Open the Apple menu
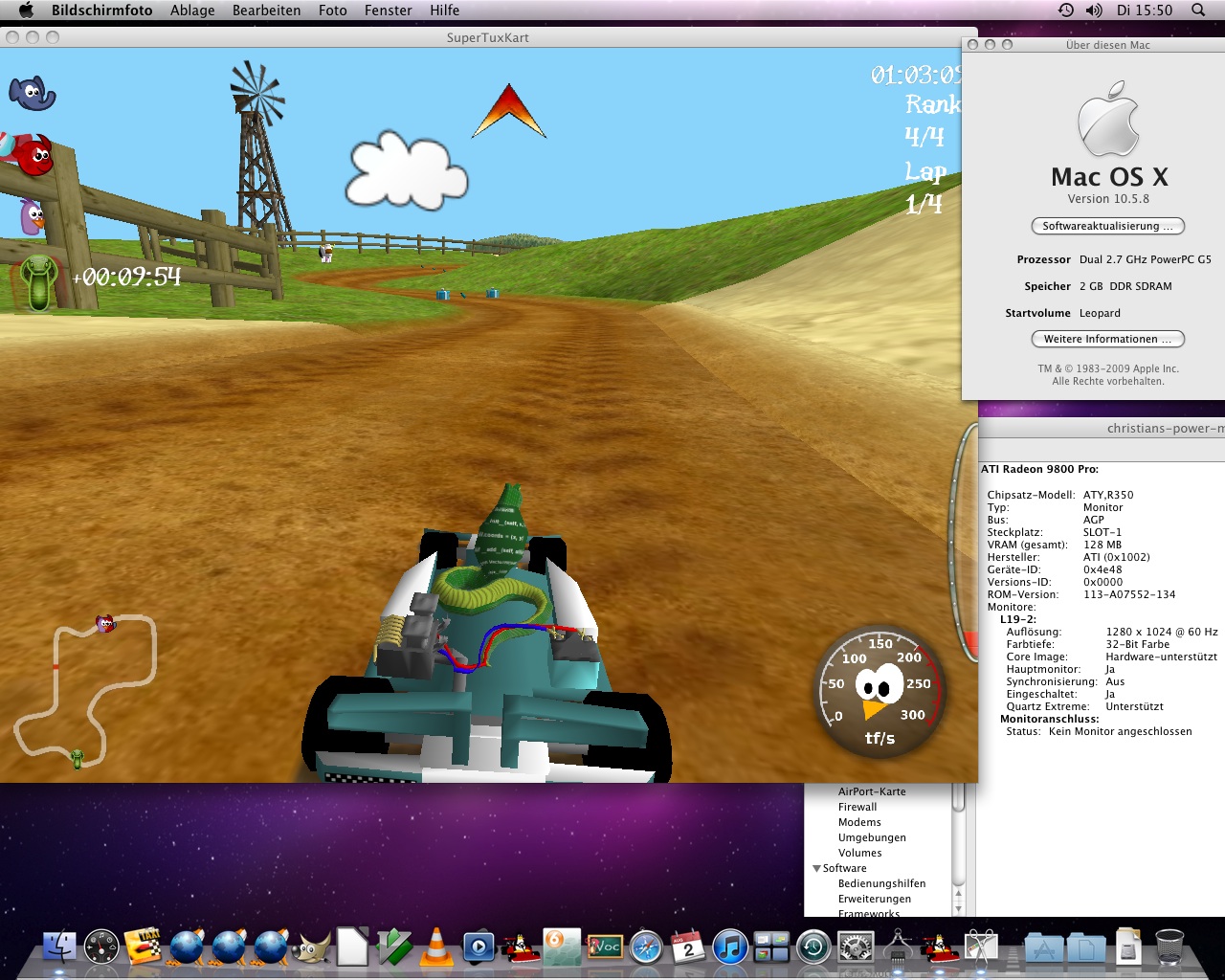The image size is (1225, 980). click(26, 11)
